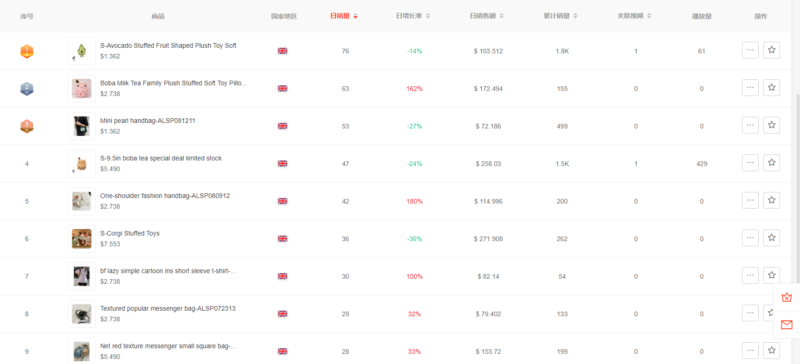This screenshot has width=800, height=364.
Task: Open the Mini pearl handbag thumbnail
Action: pyautogui.click(x=82, y=126)
